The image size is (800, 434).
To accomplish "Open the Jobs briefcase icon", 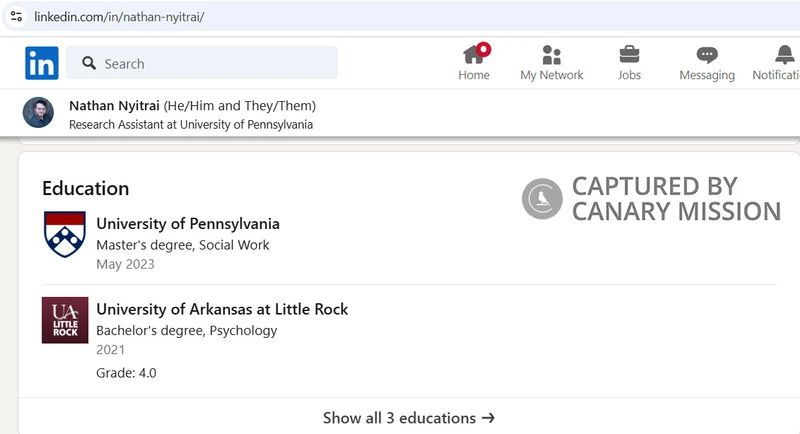I will click(x=629, y=55).
